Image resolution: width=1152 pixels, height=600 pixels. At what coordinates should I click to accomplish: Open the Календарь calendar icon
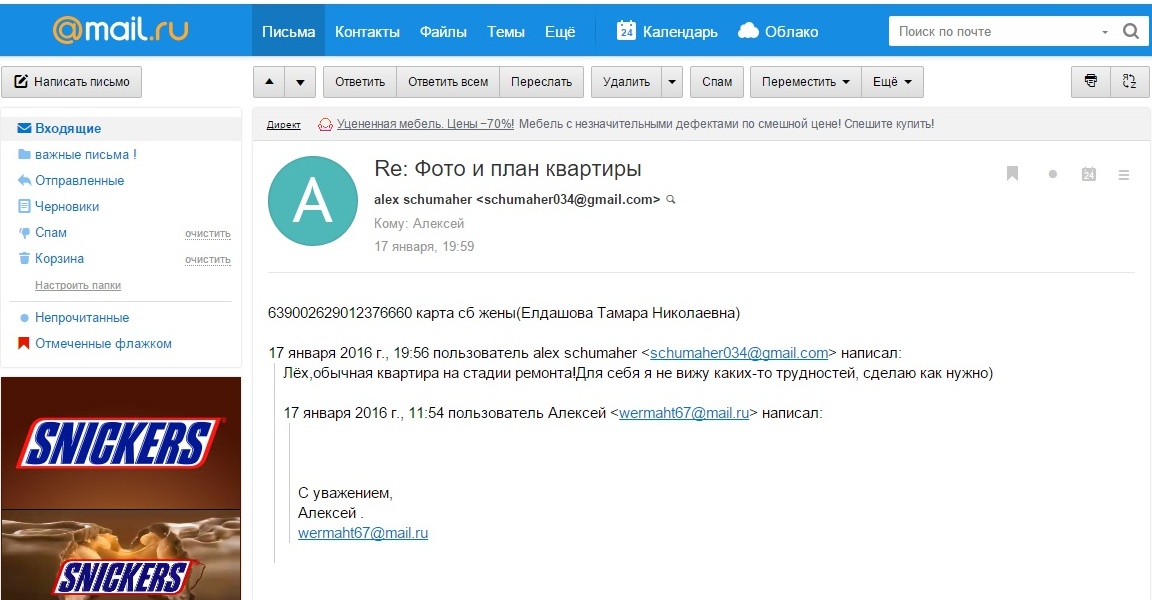point(626,31)
